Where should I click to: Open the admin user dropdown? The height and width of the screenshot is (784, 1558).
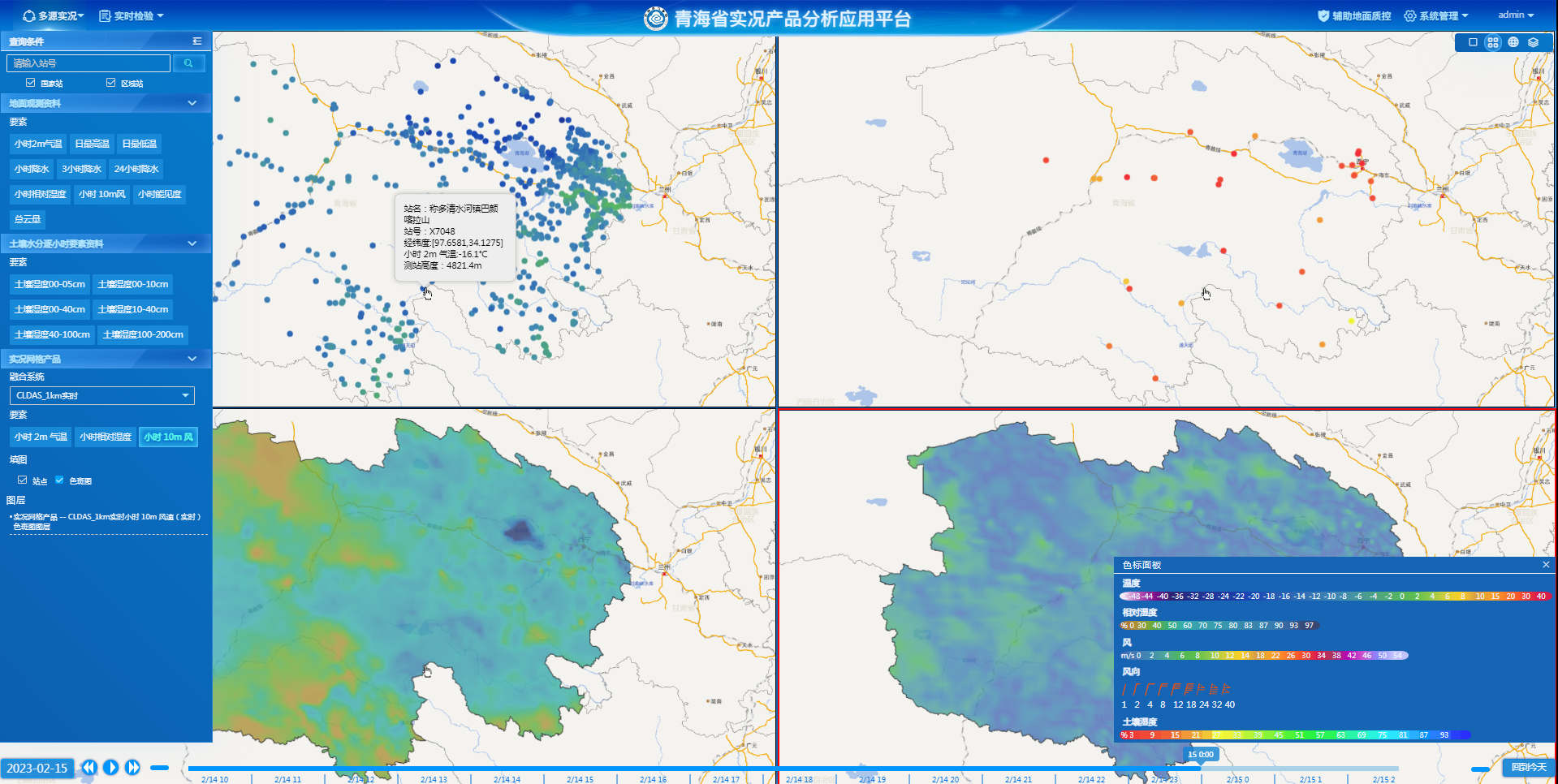(x=1516, y=15)
